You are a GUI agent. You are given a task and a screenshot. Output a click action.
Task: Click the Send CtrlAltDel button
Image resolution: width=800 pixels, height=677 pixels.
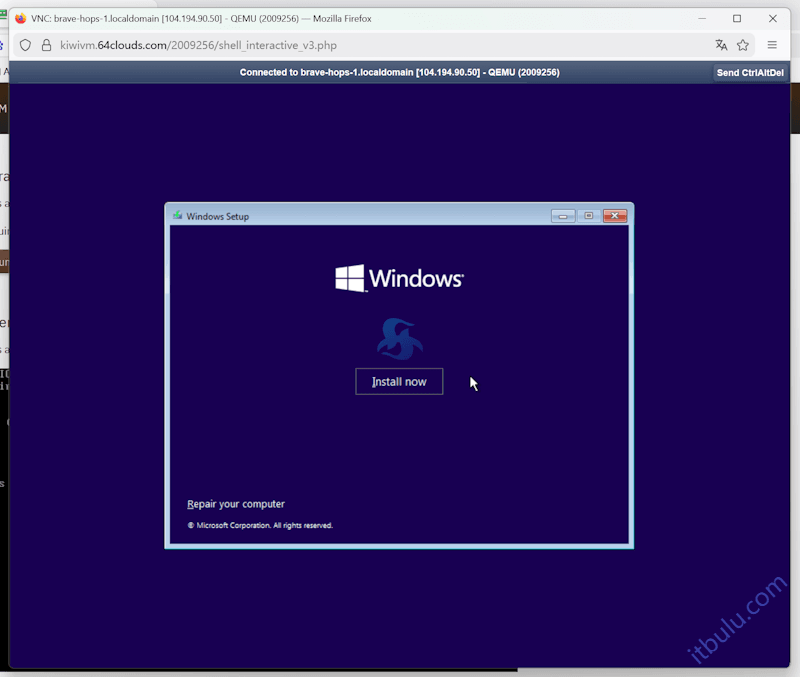pos(749,72)
